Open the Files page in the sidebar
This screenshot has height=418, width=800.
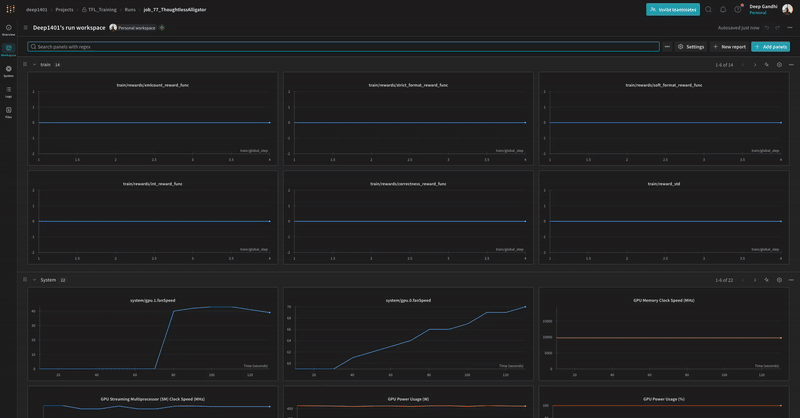9,112
